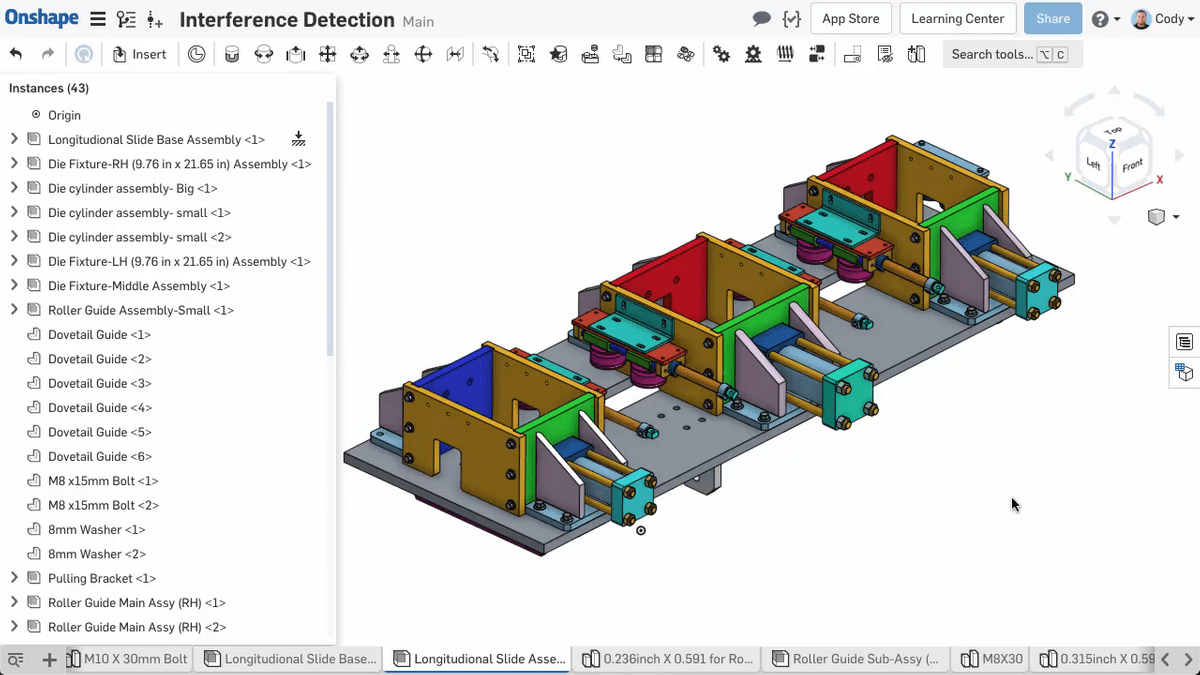Select the Fastened mate tool

[x=232, y=54]
